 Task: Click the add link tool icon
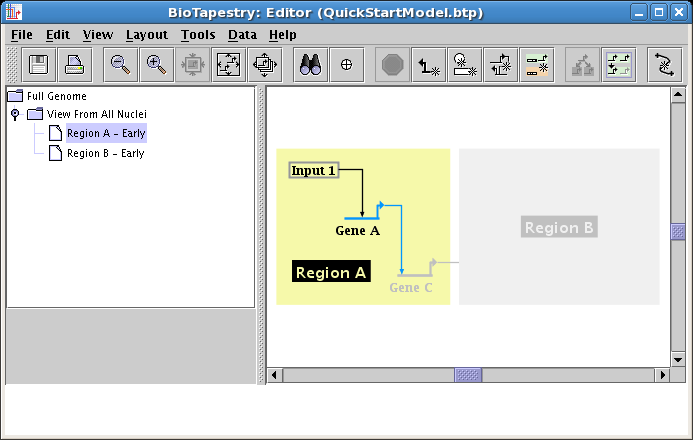tap(430, 64)
